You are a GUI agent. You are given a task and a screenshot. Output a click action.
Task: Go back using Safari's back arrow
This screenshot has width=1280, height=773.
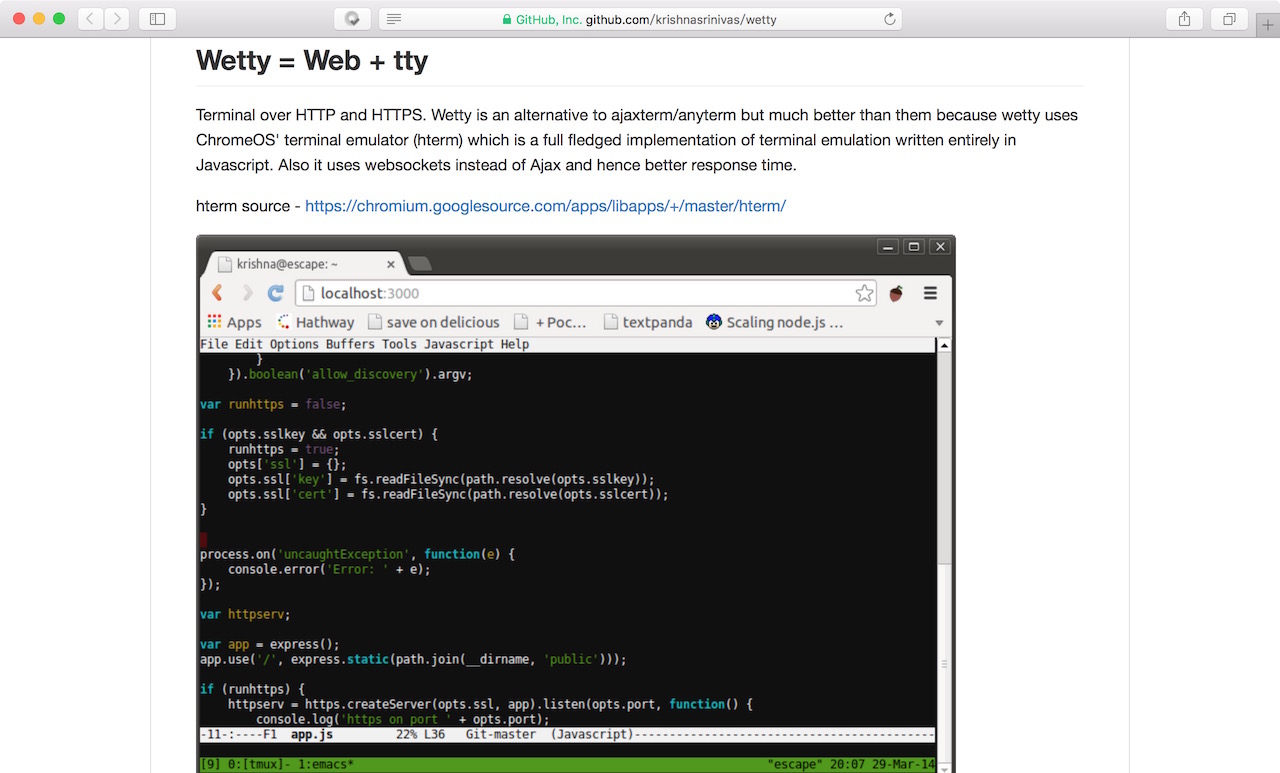coord(91,18)
